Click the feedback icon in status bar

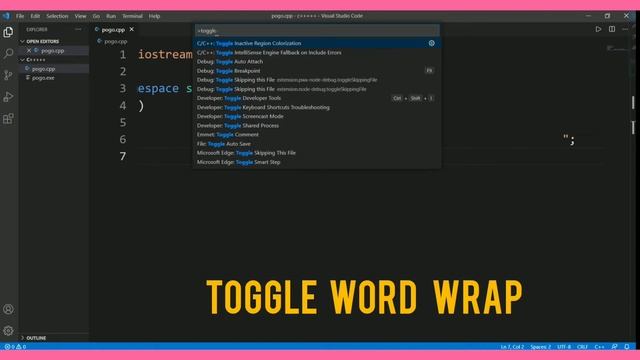(614, 347)
